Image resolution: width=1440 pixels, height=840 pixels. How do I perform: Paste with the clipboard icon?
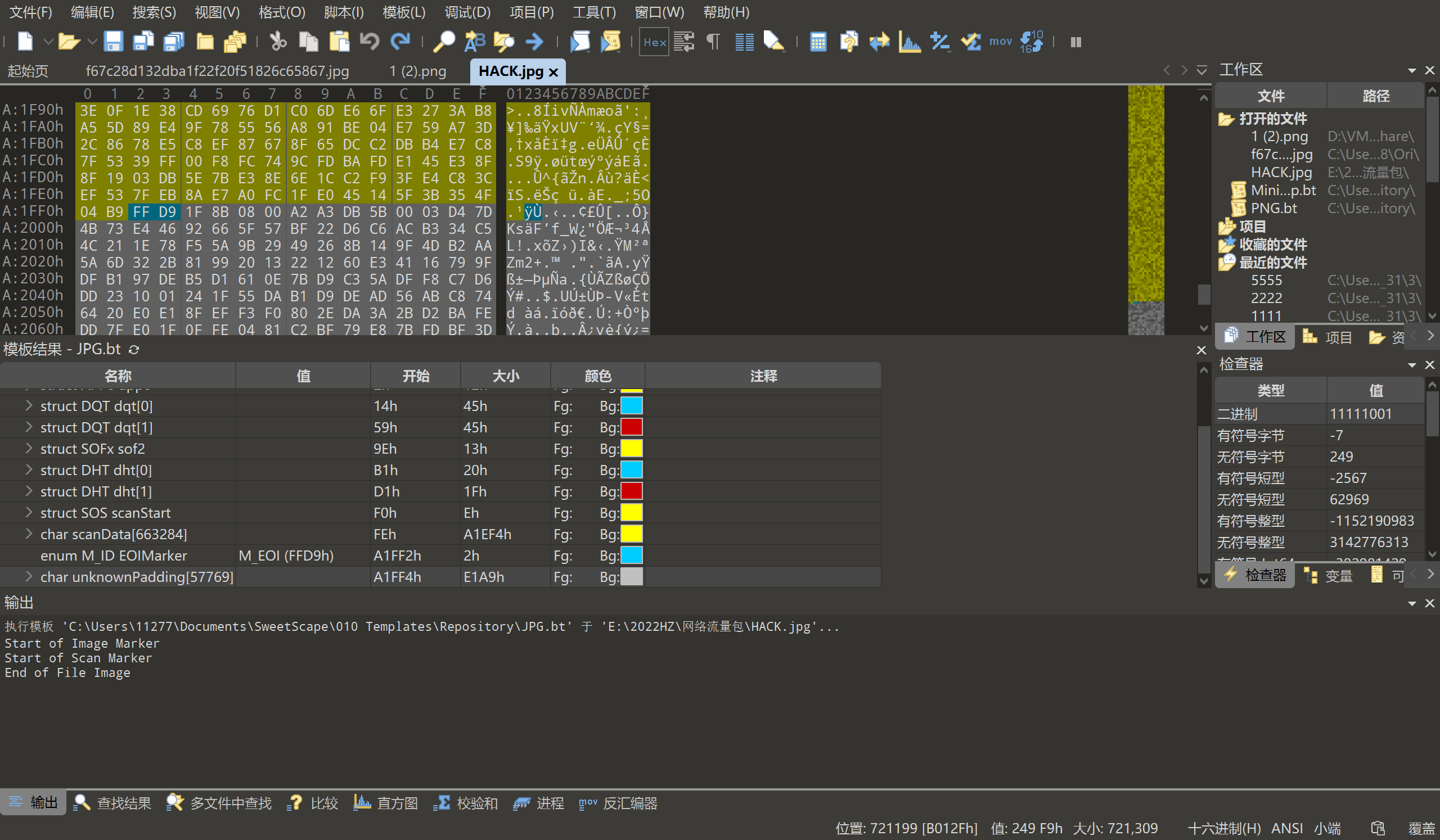[x=339, y=42]
